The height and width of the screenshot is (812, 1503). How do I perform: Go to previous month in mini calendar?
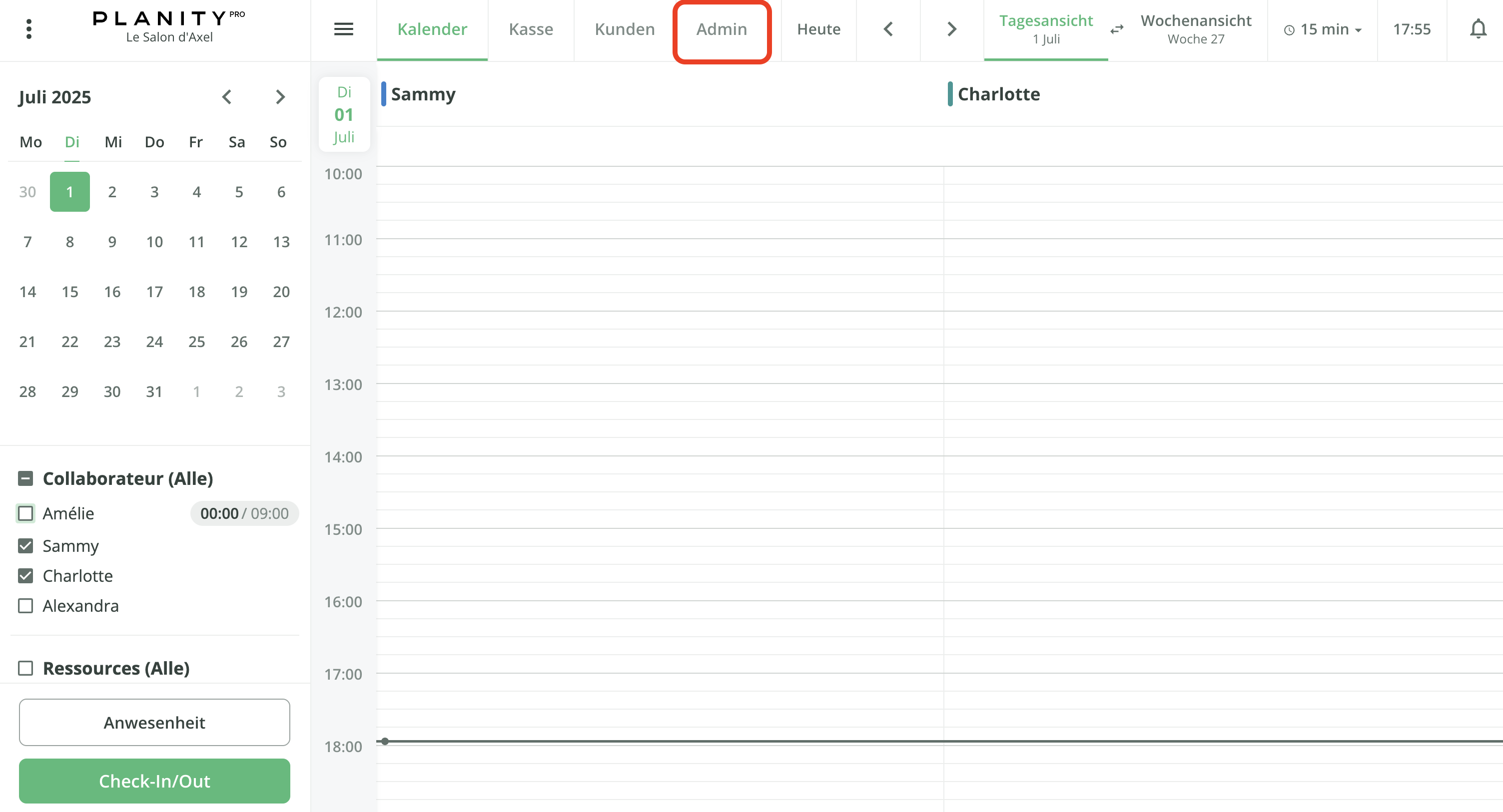tap(227, 97)
